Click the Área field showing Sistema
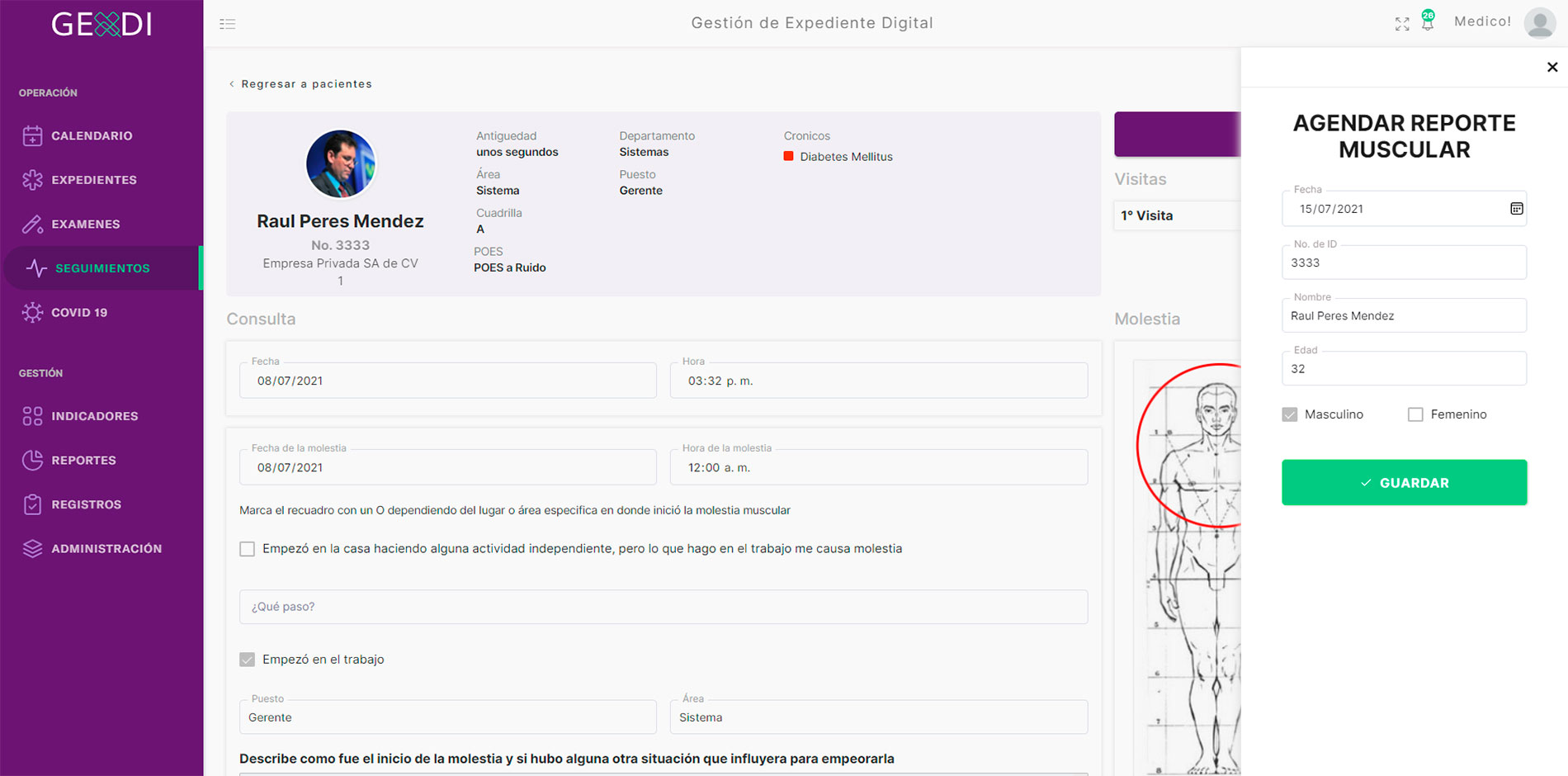This screenshot has height=776, width=1568. [x=879, y=717]
